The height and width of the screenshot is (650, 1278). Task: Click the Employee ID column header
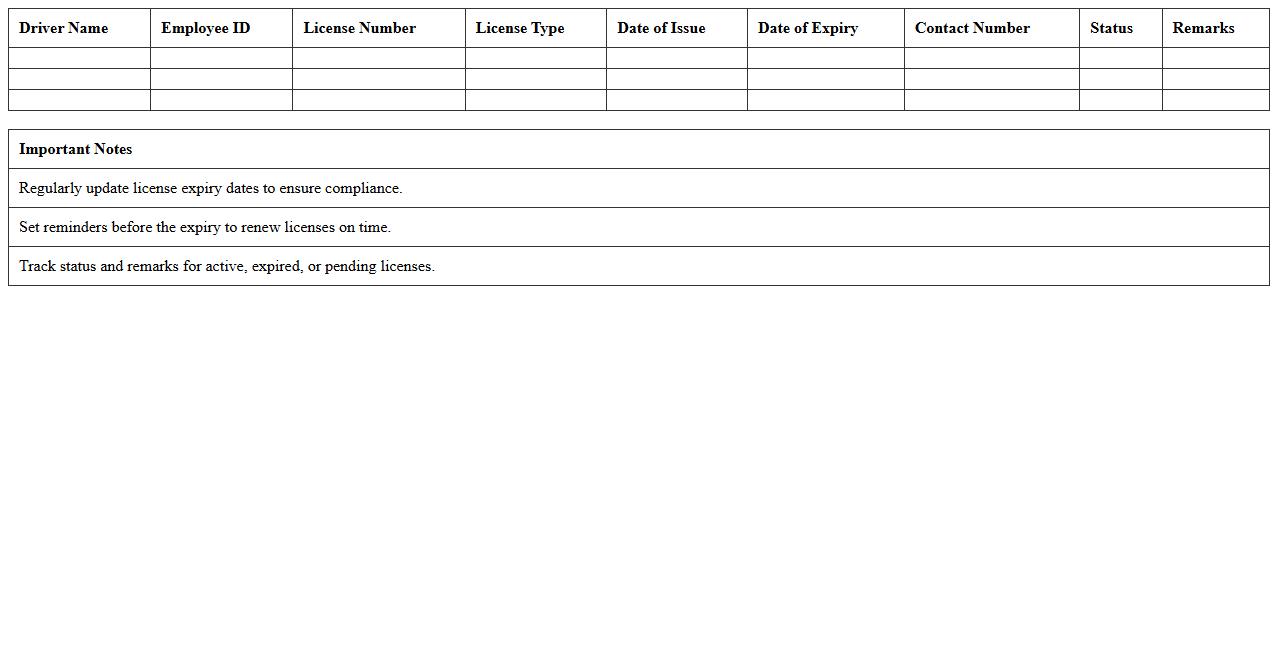pos(205,28)
